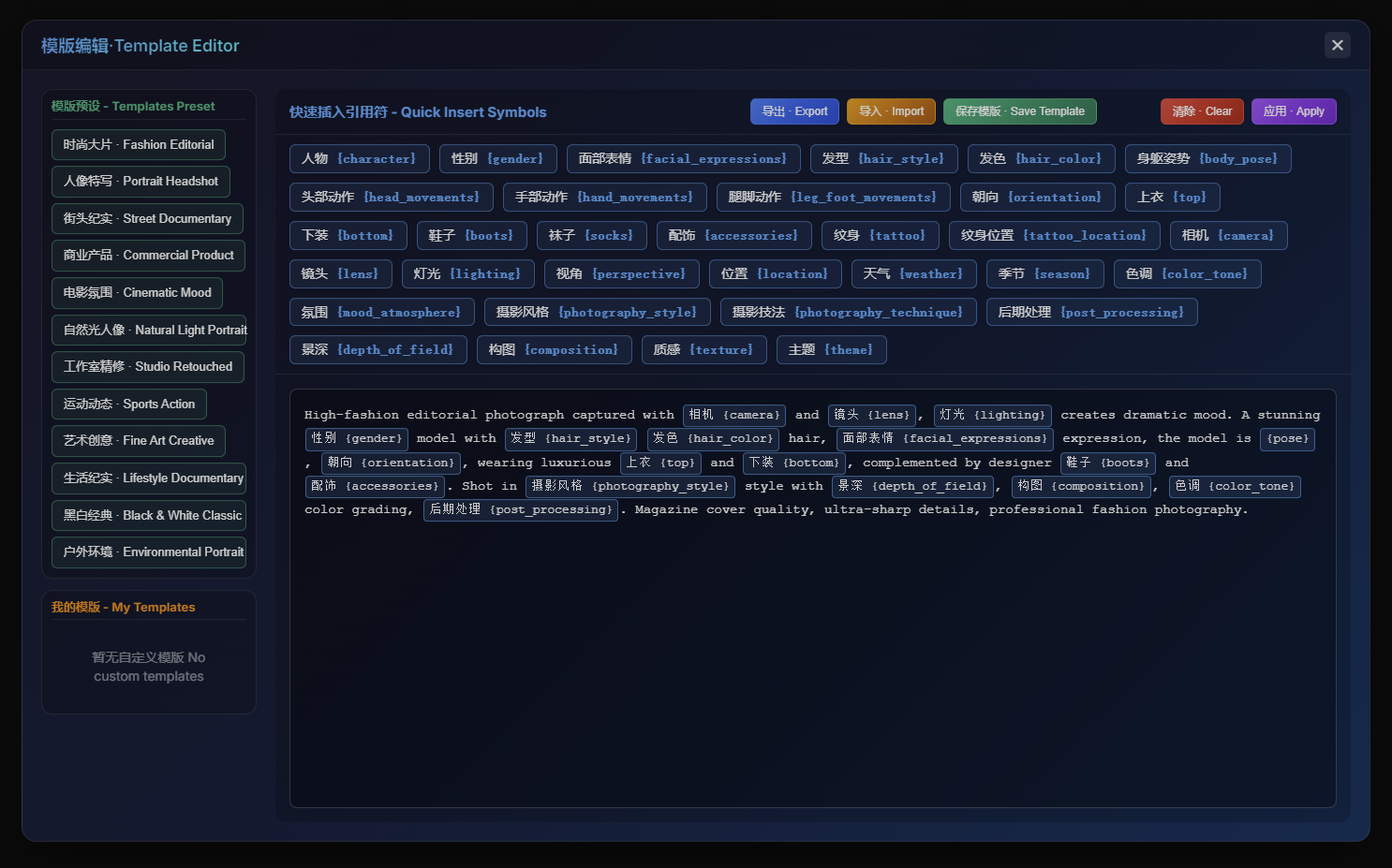The image size is (1392, 868).
Task: Insert the {perspective} symbol
Action: pos(622,274)
